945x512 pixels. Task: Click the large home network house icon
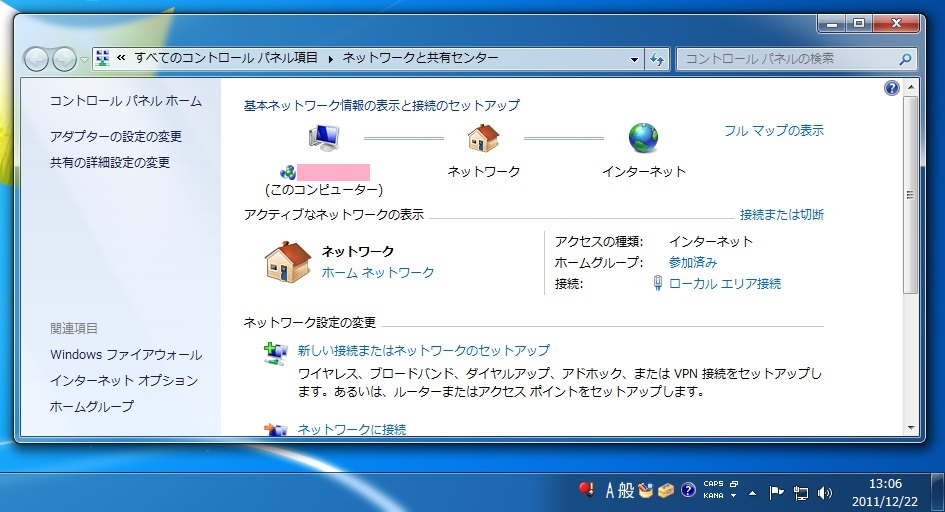[x=287, y=261]
